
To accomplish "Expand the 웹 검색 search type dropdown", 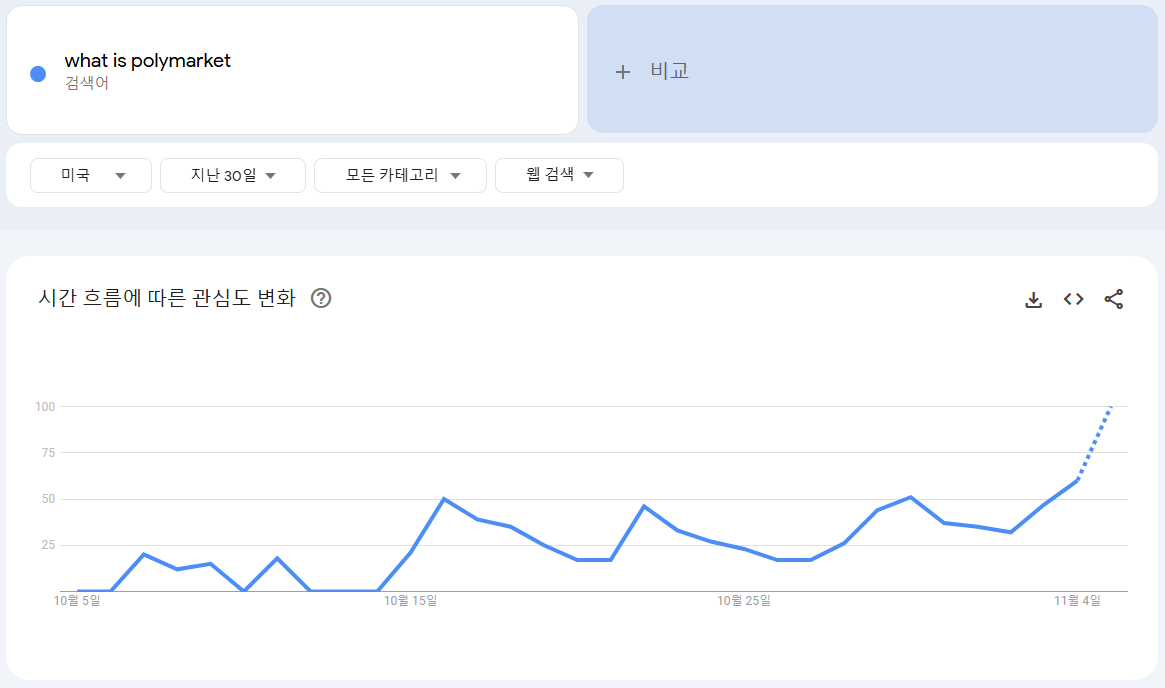I will pos(559,175).
